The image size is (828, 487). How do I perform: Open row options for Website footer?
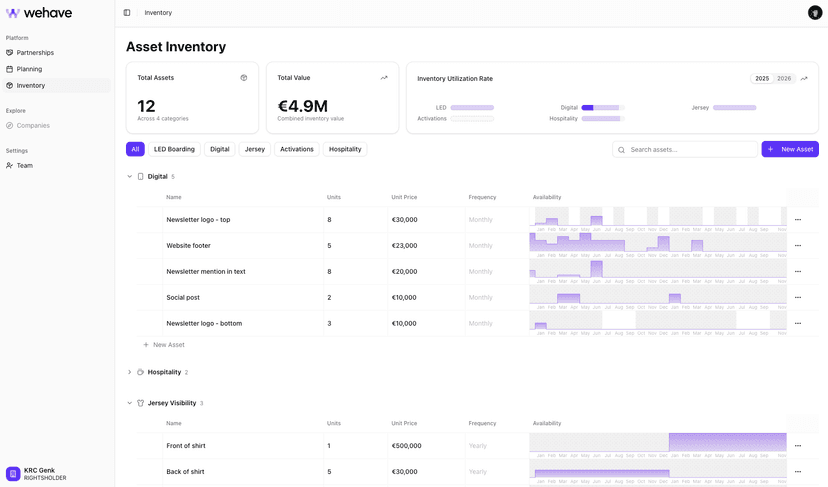click(797, 246)
